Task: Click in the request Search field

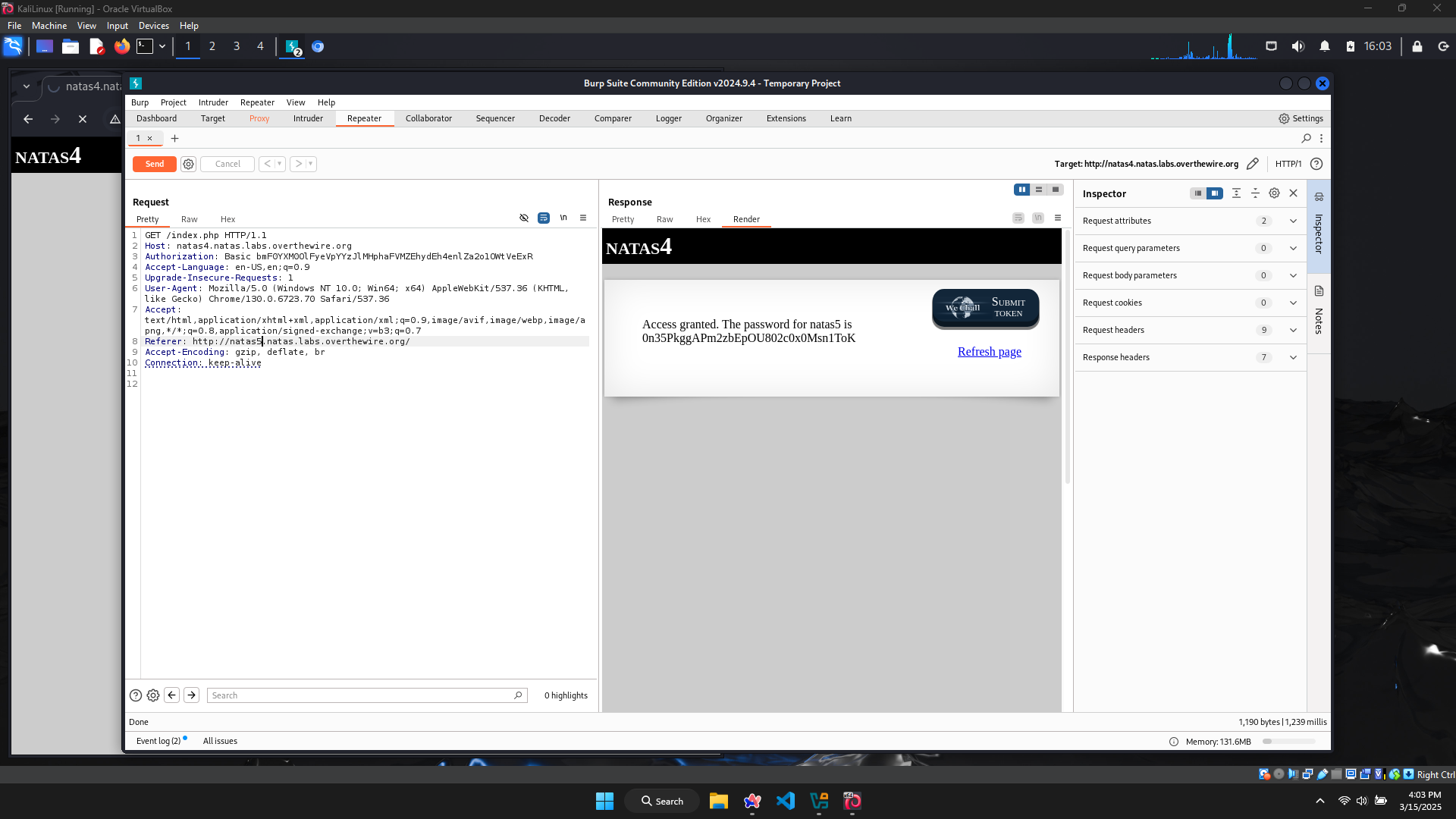Action: 367,695
